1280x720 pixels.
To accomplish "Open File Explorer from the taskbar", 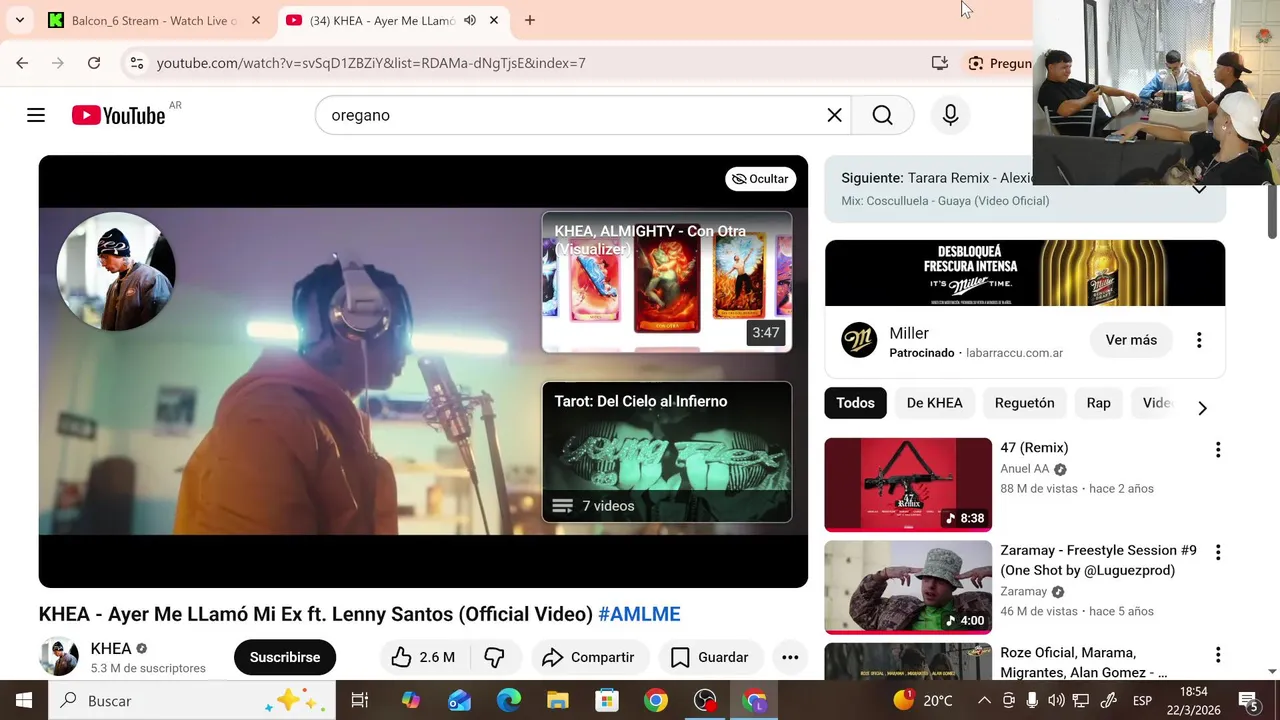I will click(x=558, y=701).
